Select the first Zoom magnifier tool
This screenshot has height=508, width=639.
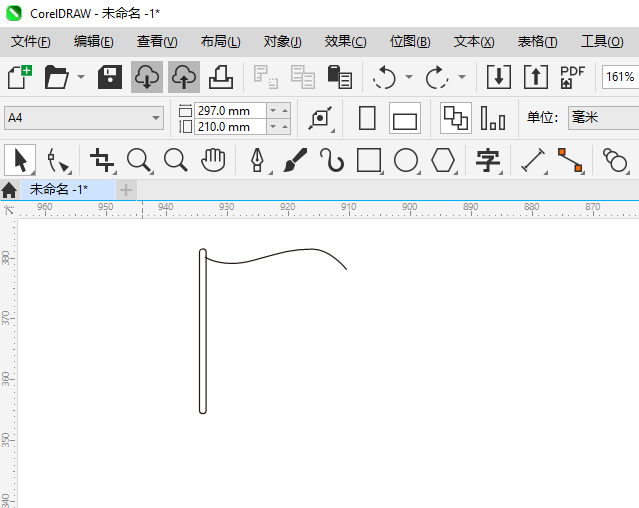pos(139,160)
